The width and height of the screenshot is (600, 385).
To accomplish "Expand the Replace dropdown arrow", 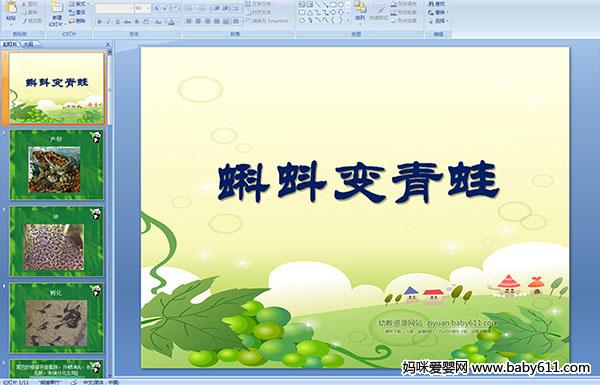I will [x=447, y=12].
